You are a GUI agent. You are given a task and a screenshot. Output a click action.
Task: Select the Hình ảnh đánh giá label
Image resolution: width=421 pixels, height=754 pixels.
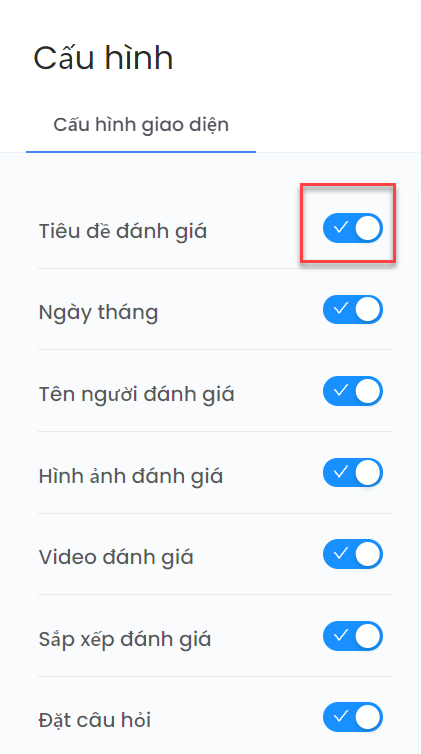pos(131,476)
